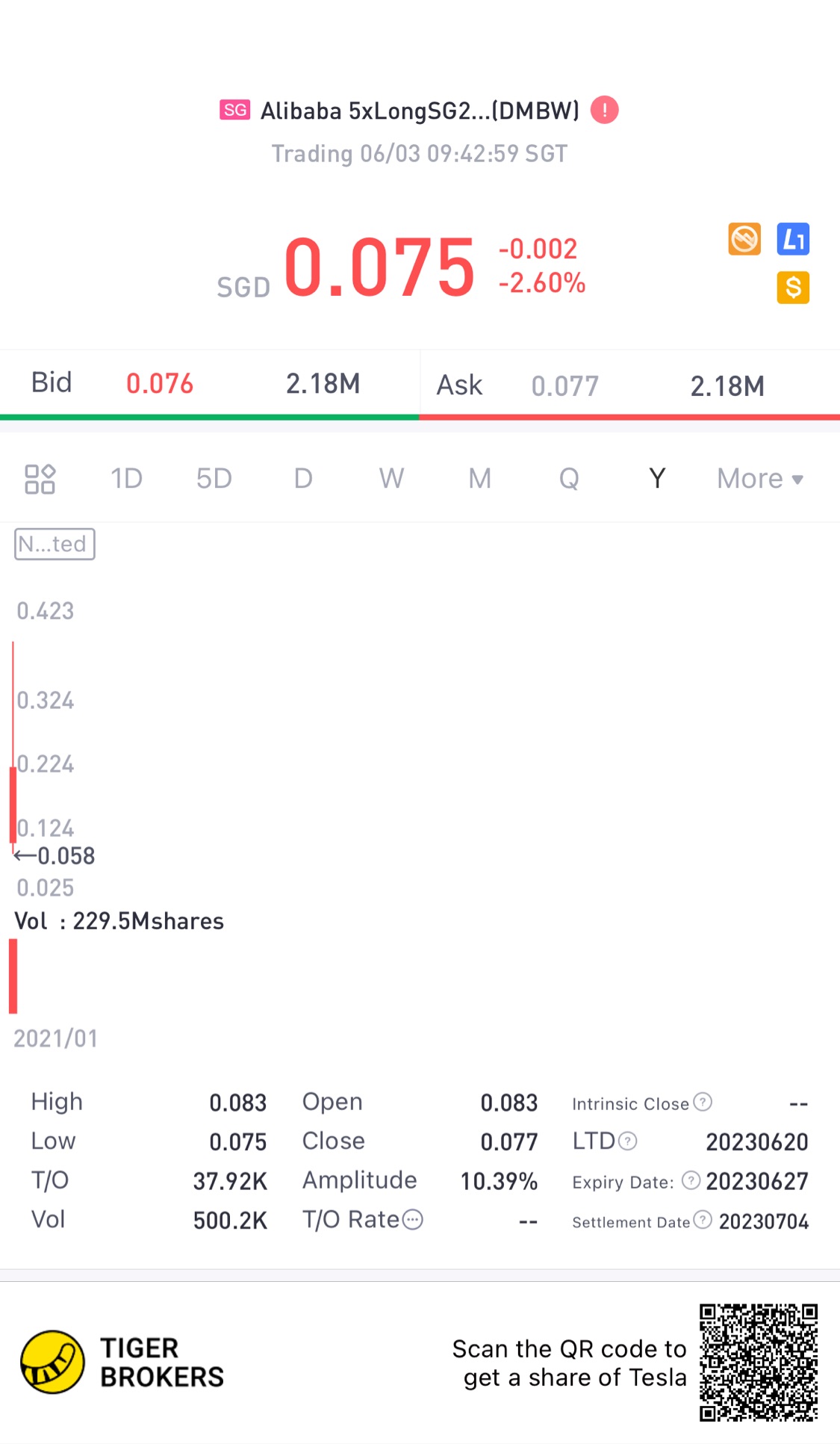Screen dimensions: 840x1444
Task: Switch chart to 5D timeframe
Action: point(214,479)
